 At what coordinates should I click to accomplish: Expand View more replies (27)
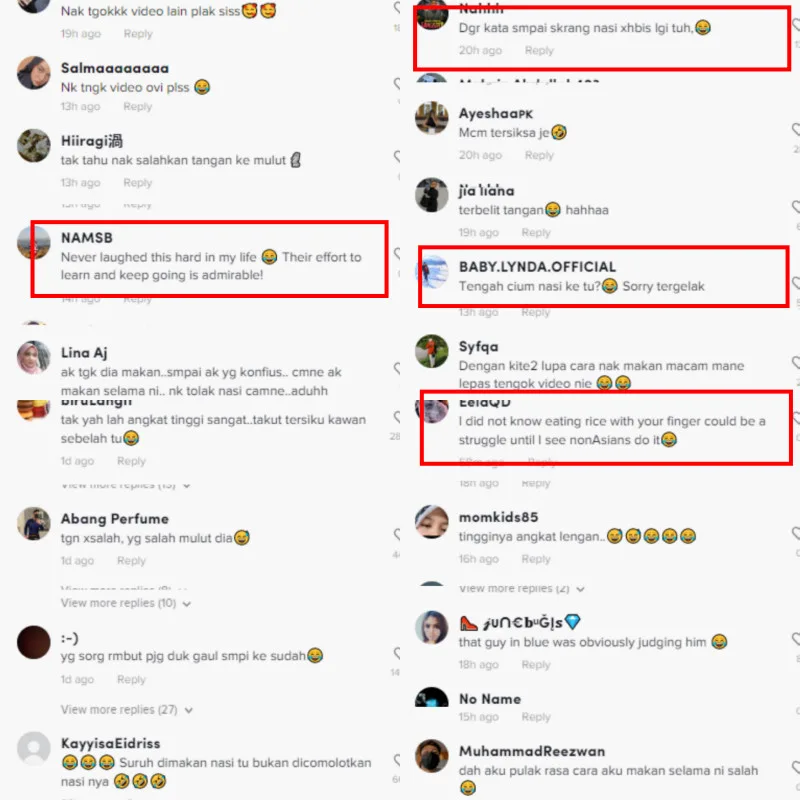127,710
